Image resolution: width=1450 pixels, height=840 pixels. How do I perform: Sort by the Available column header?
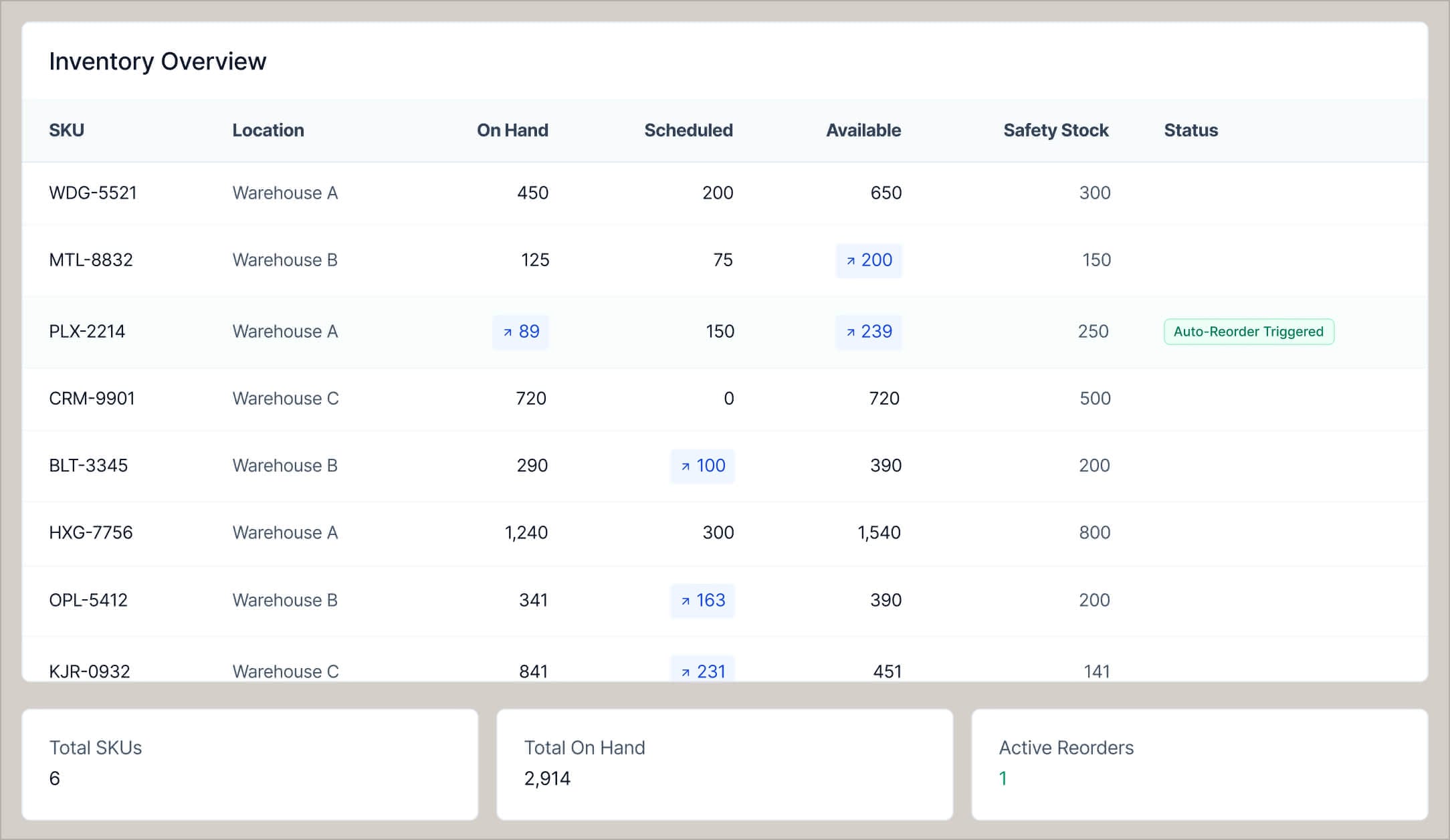863,130
